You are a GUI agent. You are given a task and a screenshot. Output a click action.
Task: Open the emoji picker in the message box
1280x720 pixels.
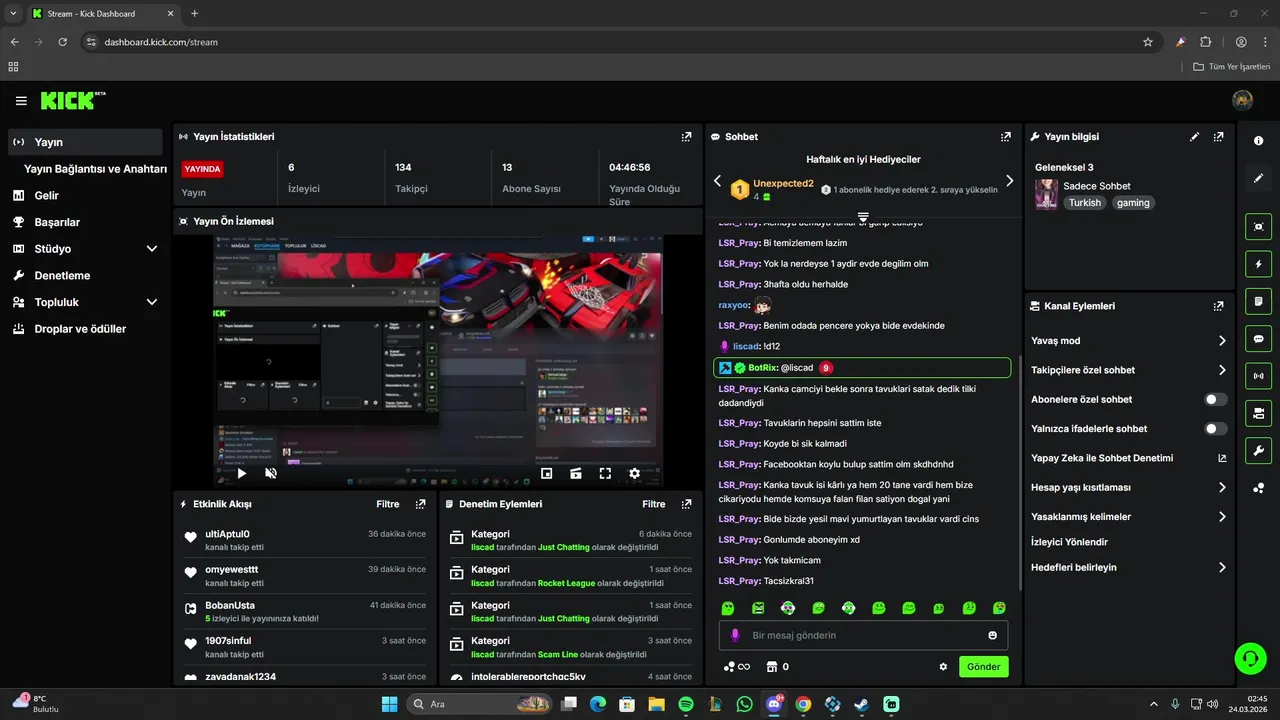point(993,635)
